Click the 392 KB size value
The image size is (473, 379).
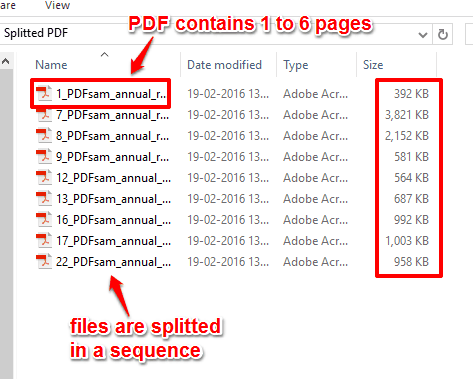411,94
